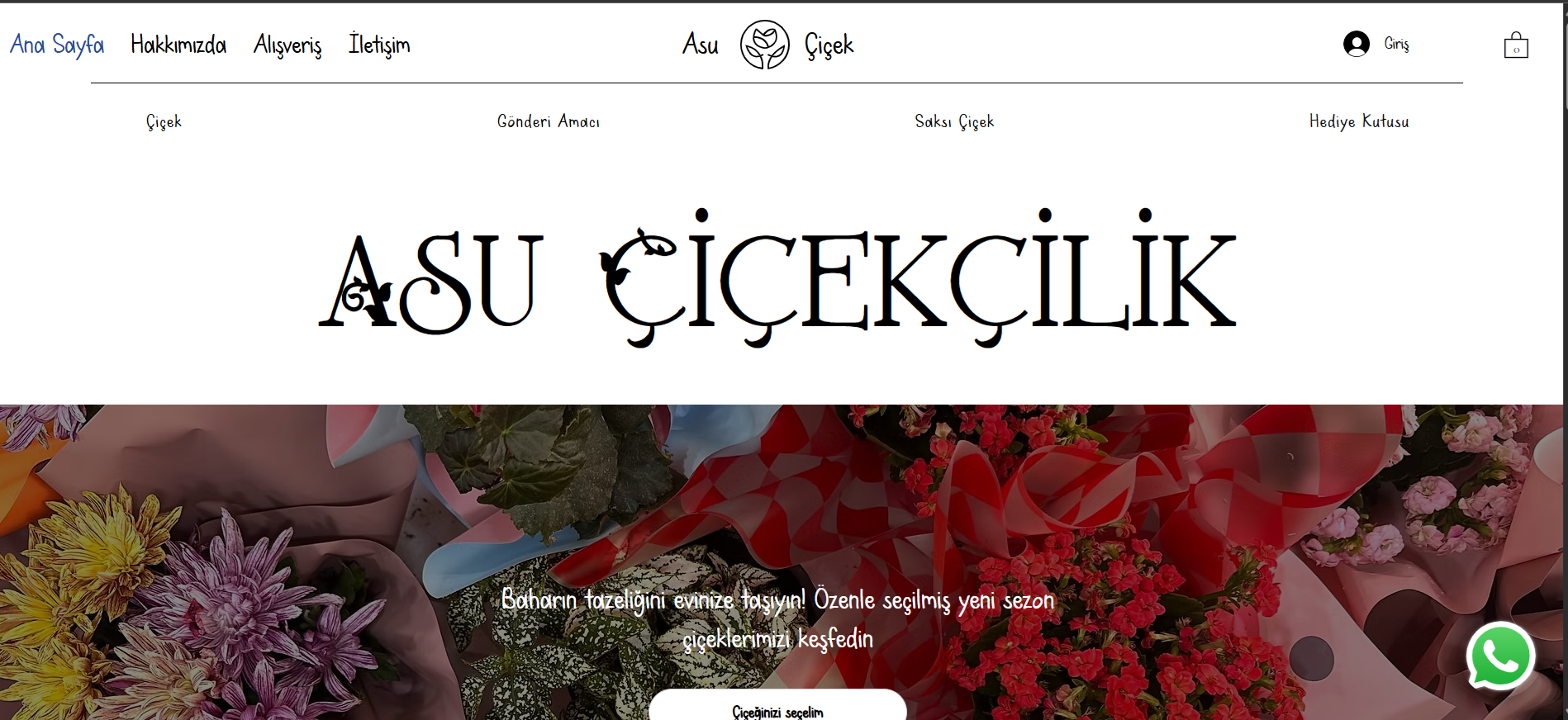Image resolution: width=1568 pixels, height=720 pixels.
Task: Click the Çiçeğinizi seçelim button
Action: click(x=777, y=705)
